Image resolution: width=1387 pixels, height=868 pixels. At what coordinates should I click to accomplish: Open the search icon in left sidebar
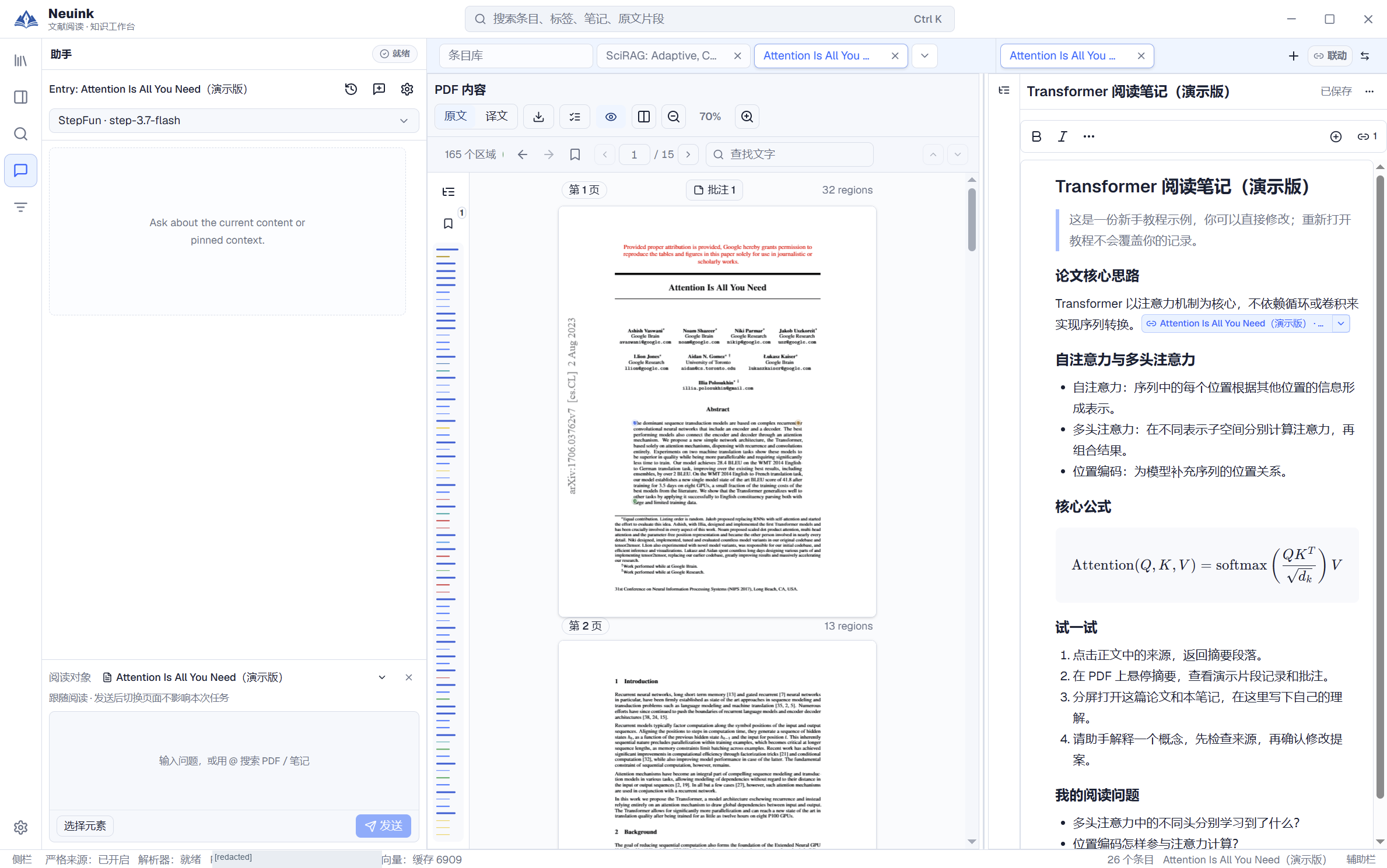20,134
